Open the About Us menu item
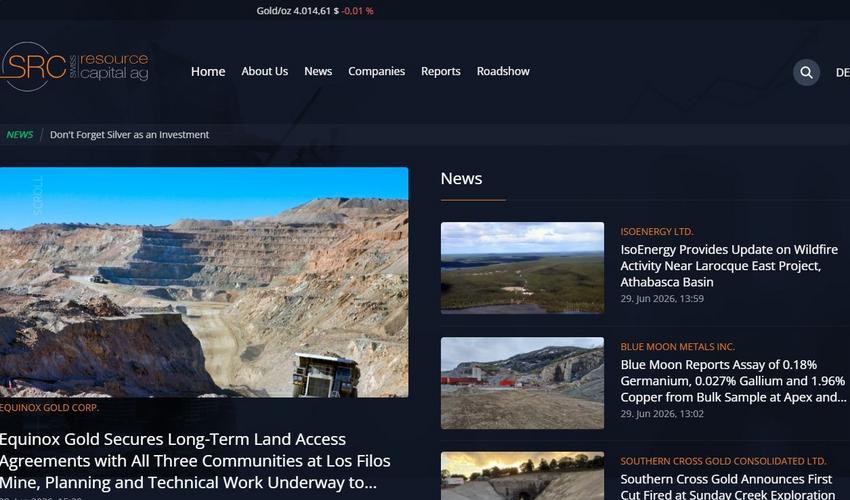Screen dimensions: 850x500 265,72
